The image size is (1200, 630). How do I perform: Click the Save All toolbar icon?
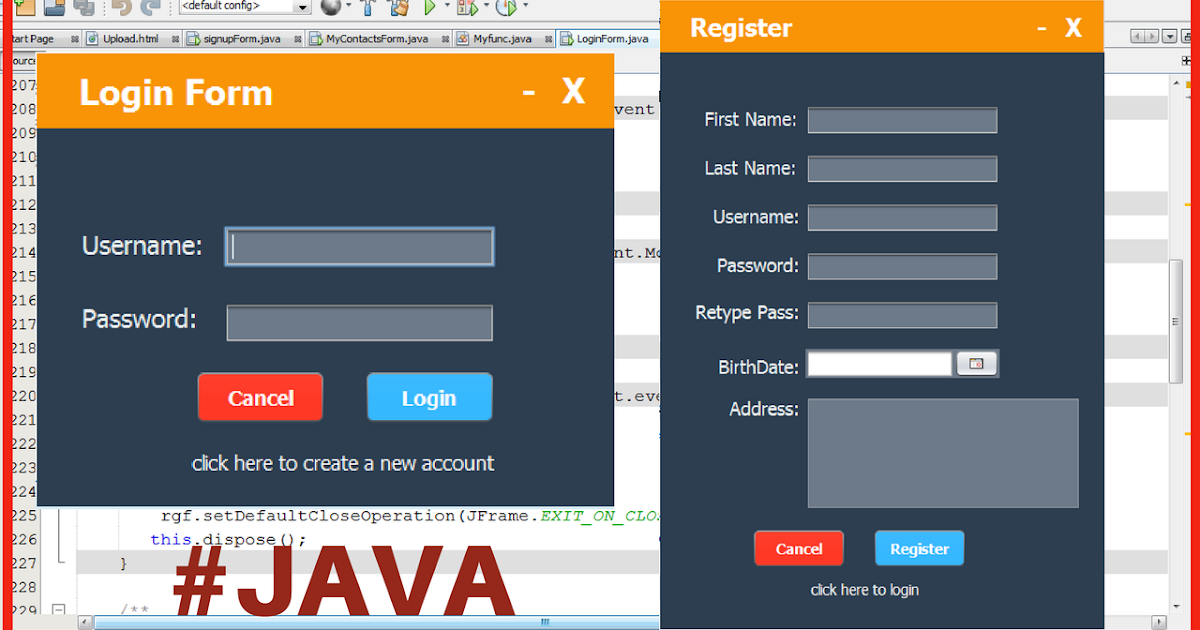tap(84, 10)
